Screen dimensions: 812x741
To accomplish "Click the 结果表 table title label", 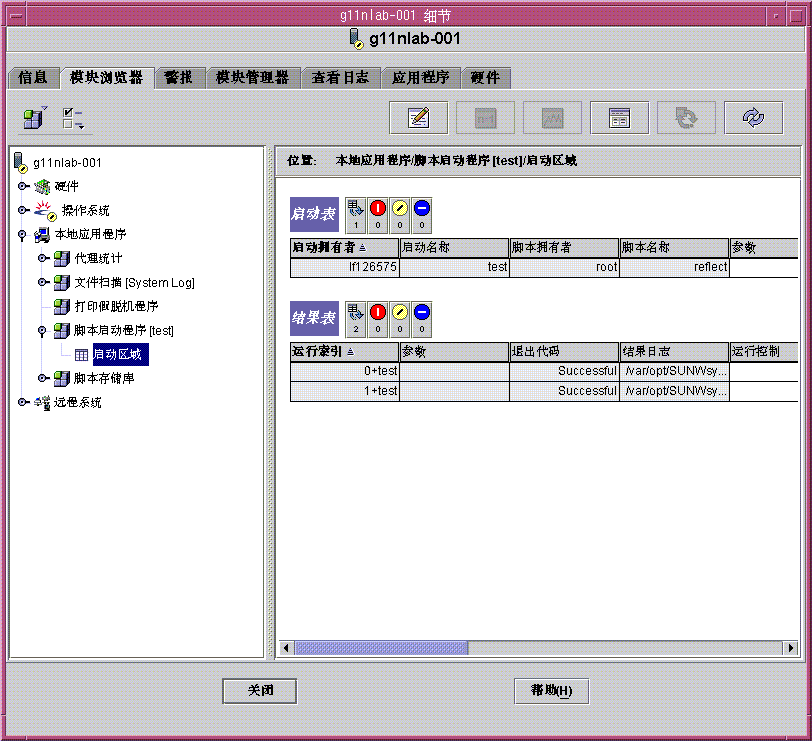I will 314,318.
